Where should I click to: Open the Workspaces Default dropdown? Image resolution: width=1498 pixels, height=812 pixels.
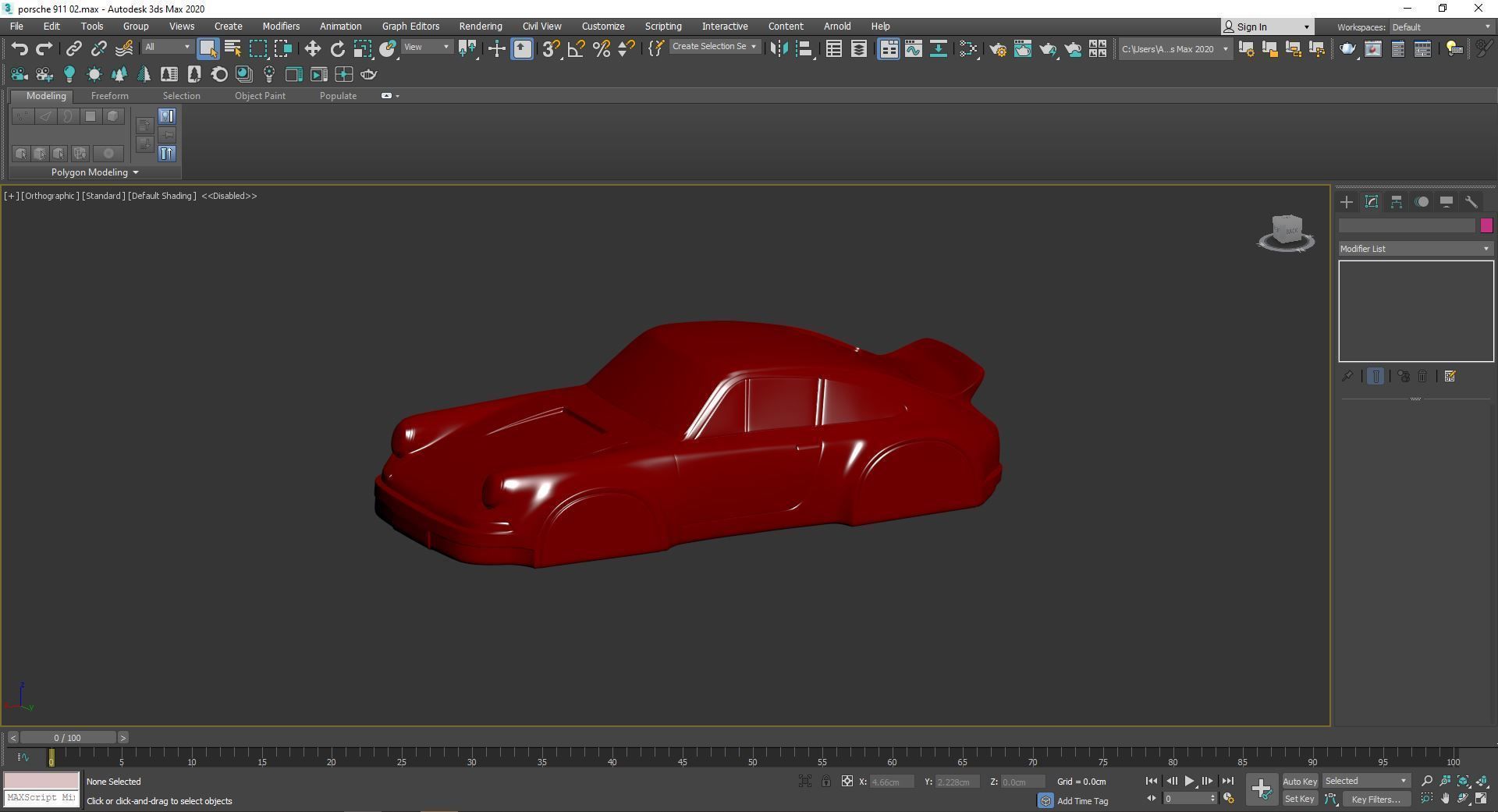(x=1440, y=27)
